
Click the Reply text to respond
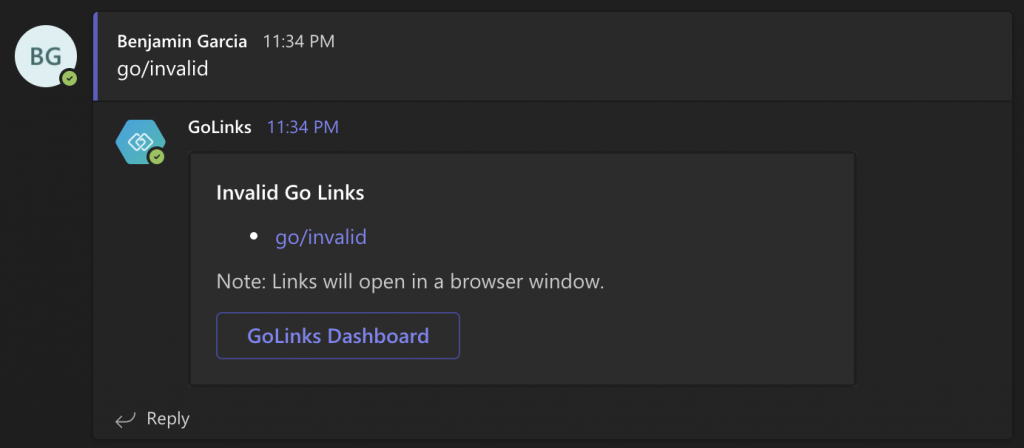[168, 419]
